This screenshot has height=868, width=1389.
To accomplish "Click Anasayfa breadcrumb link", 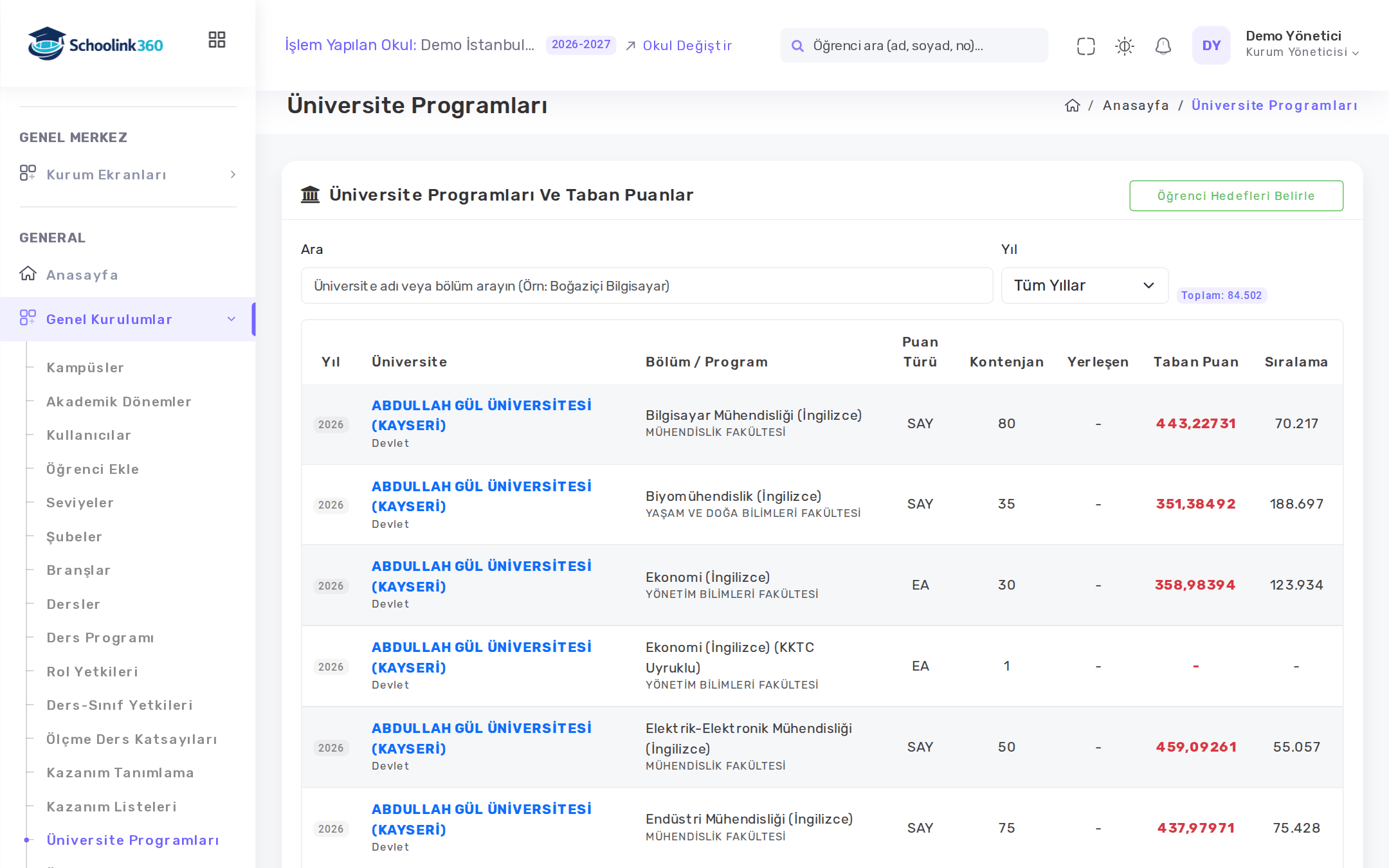I will point(1136,105).
